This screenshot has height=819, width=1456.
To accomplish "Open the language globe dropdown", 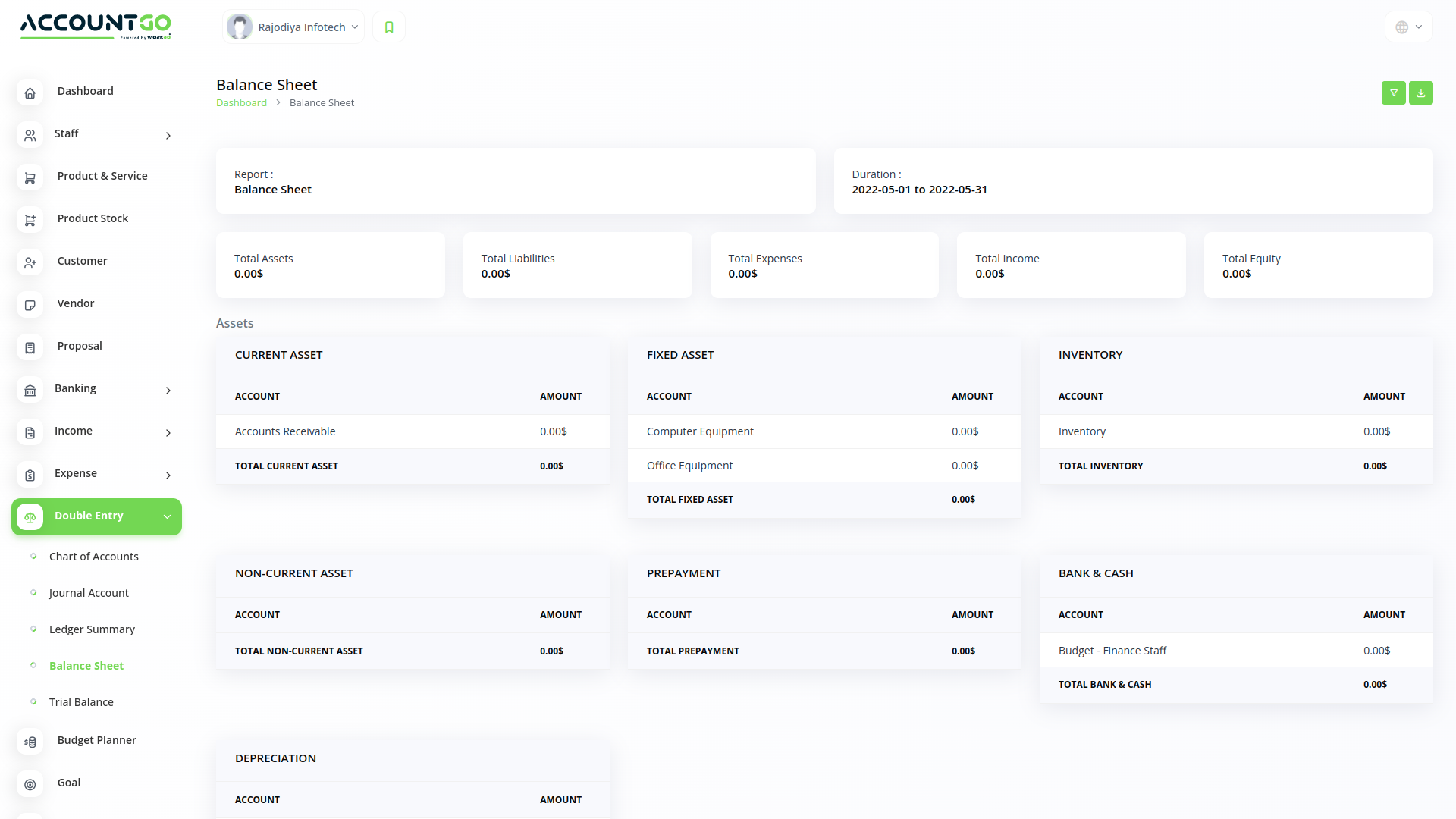I will [1407, 26].
